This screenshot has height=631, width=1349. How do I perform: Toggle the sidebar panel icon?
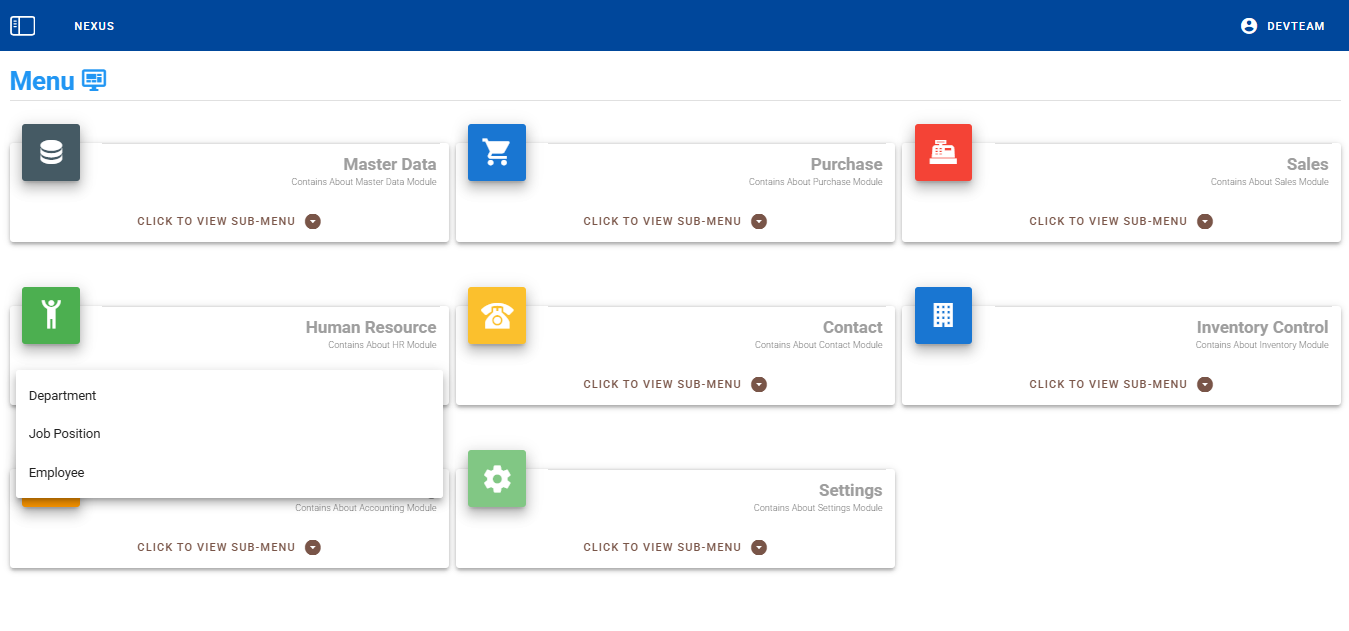click(22, 26)
